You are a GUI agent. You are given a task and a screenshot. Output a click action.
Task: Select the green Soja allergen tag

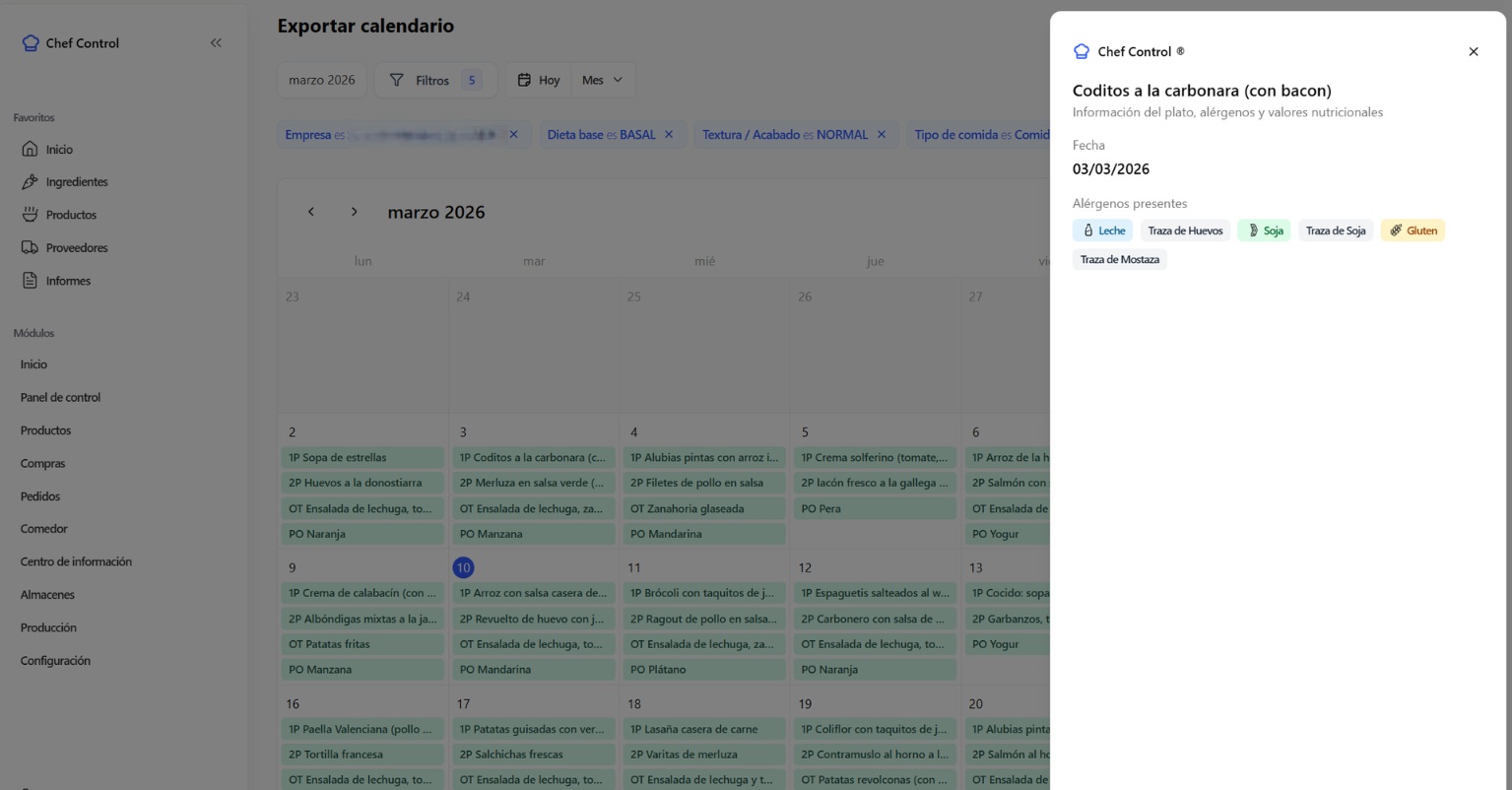(x=1264, y=230)
